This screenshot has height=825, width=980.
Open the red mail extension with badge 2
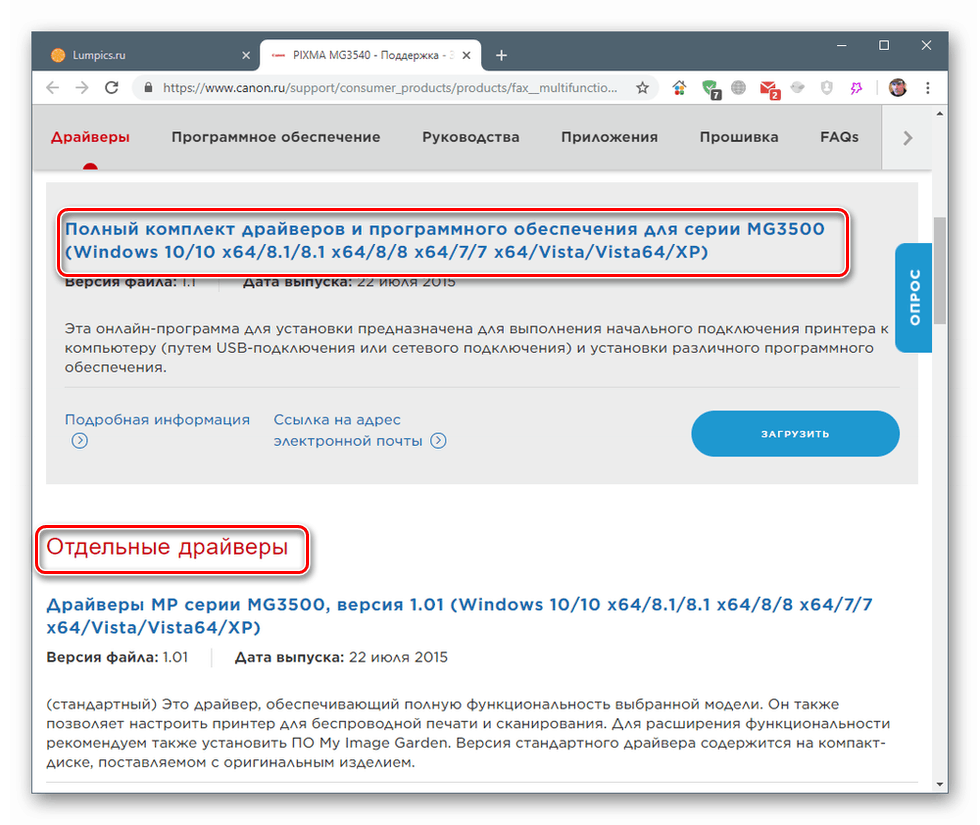point(769,89)
